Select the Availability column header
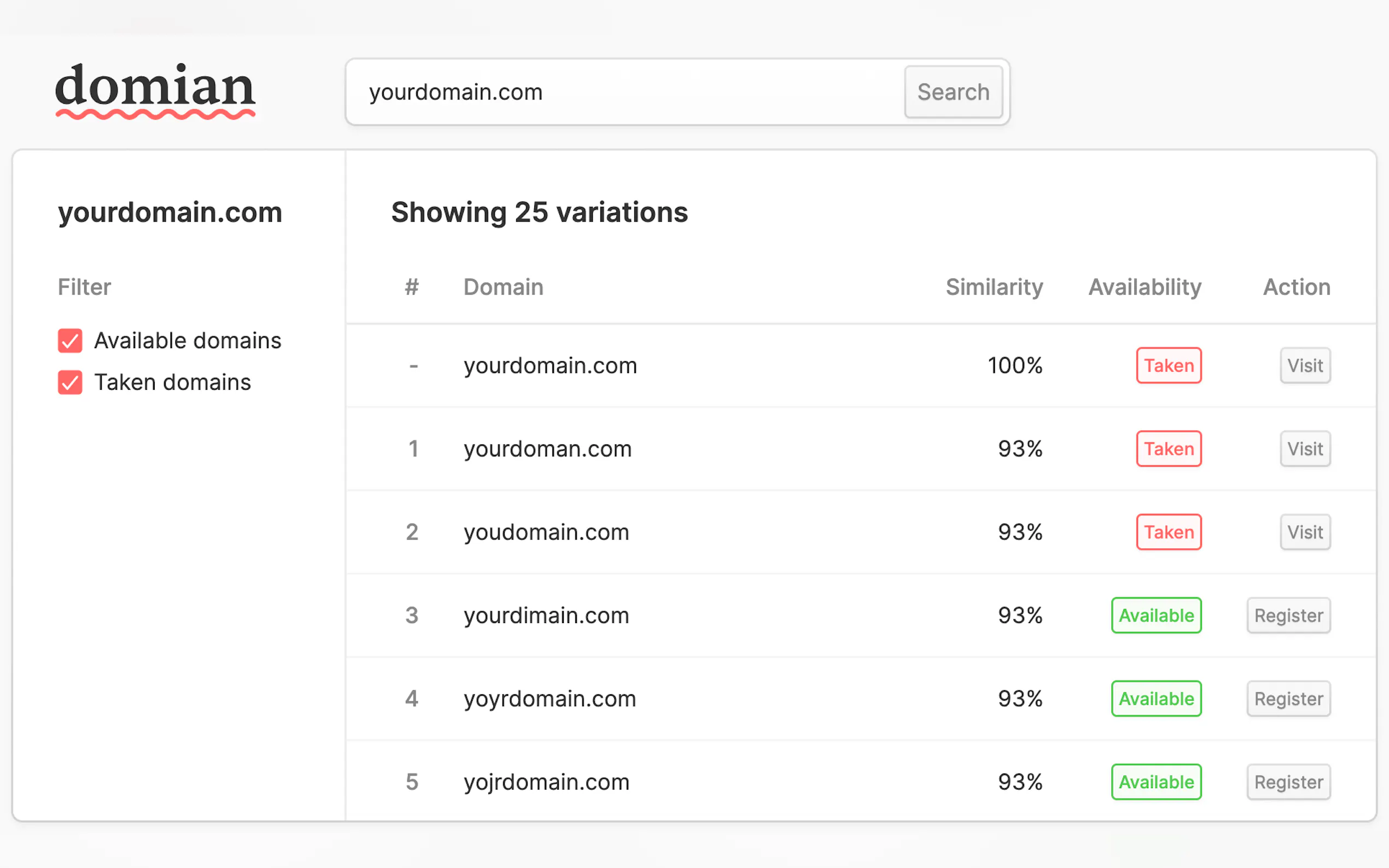This screenshot has width=1389, height=868. pos(1145,287)
